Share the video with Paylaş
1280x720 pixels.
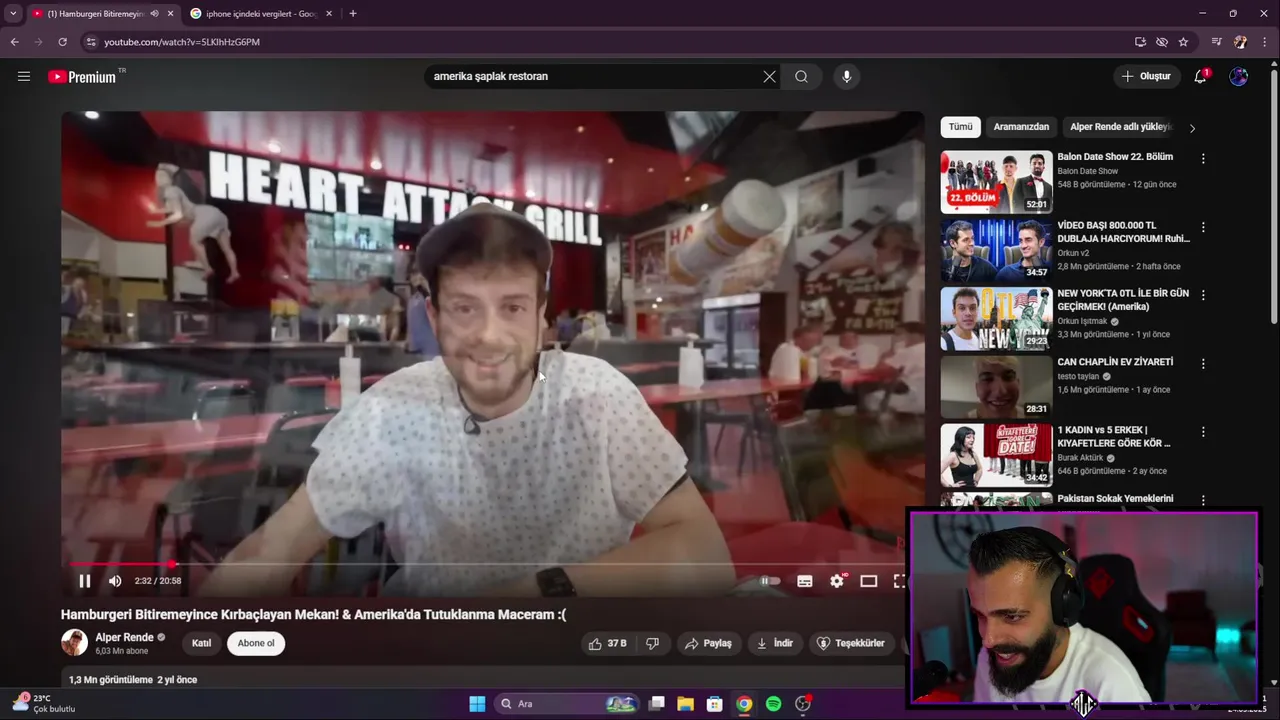(x=708, y=643)
